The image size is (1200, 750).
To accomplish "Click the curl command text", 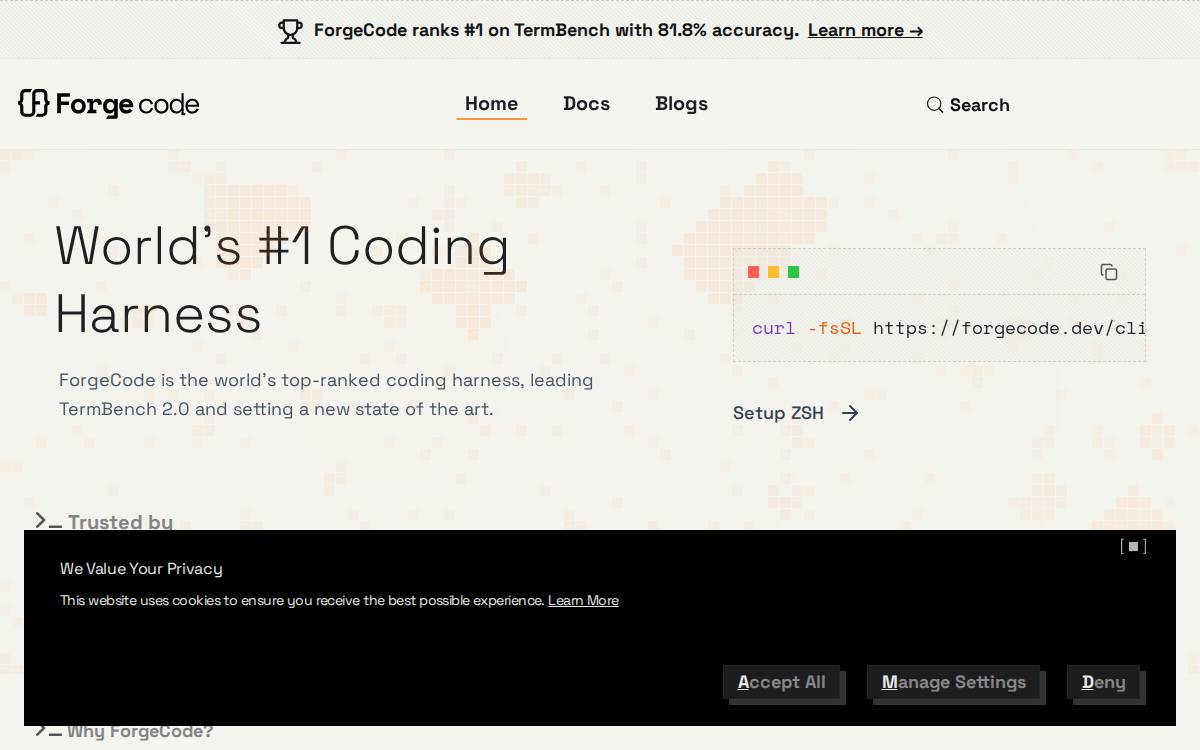I will (x=948, y=328).
